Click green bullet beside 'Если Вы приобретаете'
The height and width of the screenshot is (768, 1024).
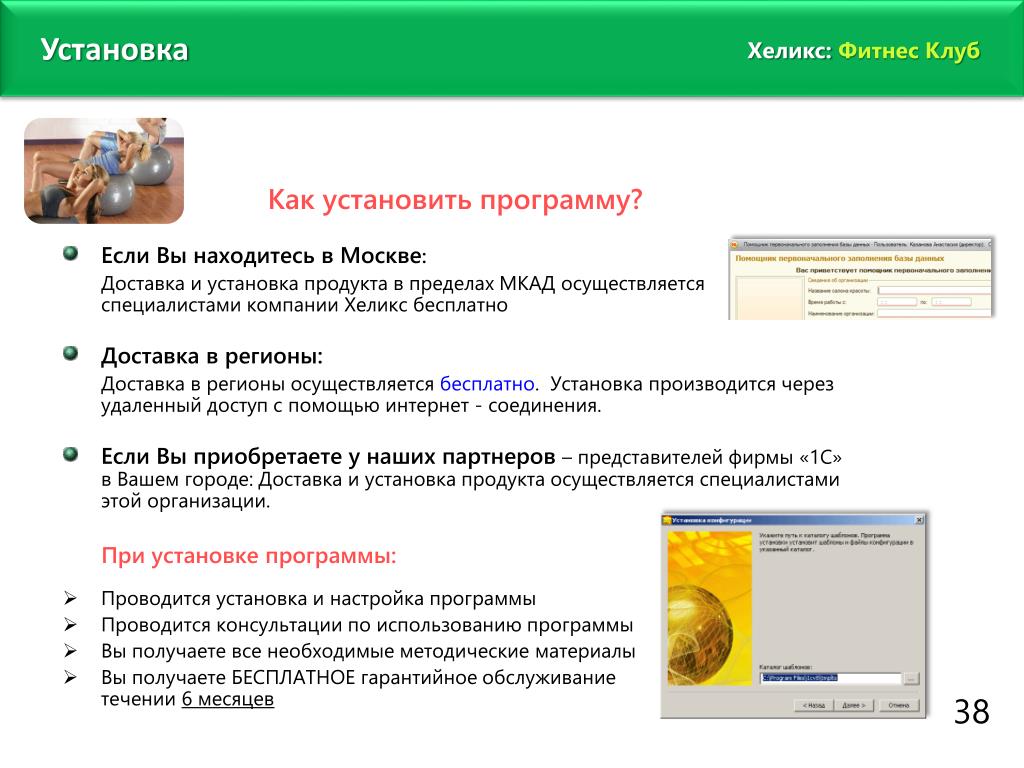pyautogui.click(x=71, y=454)
